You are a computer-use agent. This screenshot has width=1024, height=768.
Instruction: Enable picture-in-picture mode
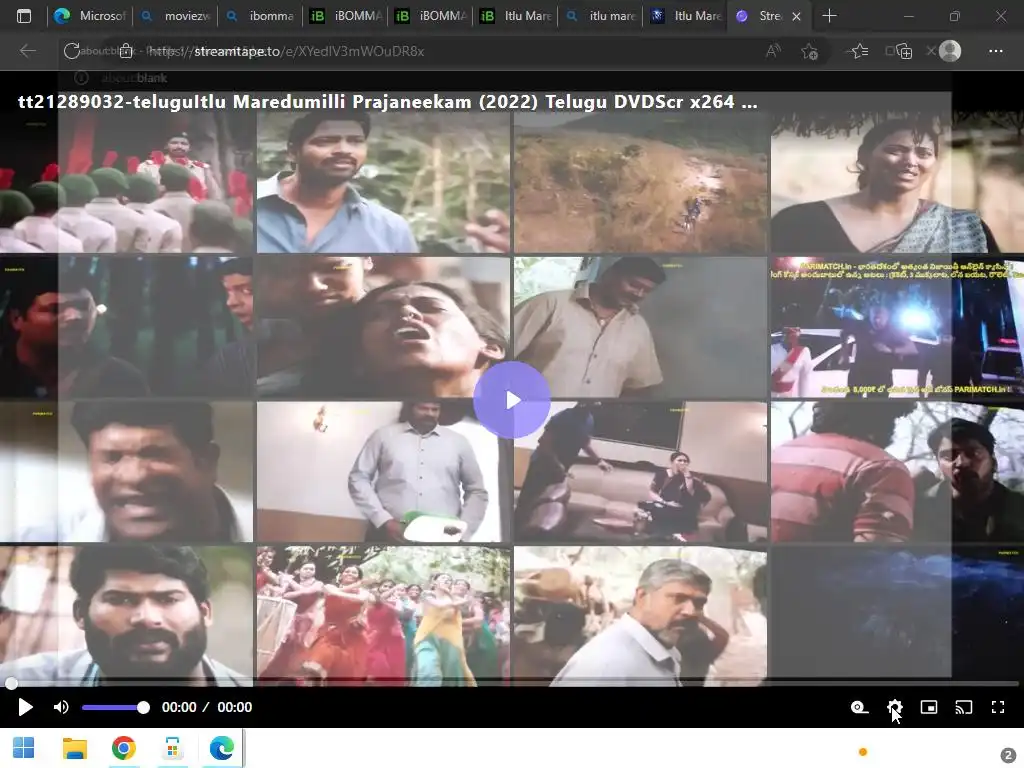929,707
